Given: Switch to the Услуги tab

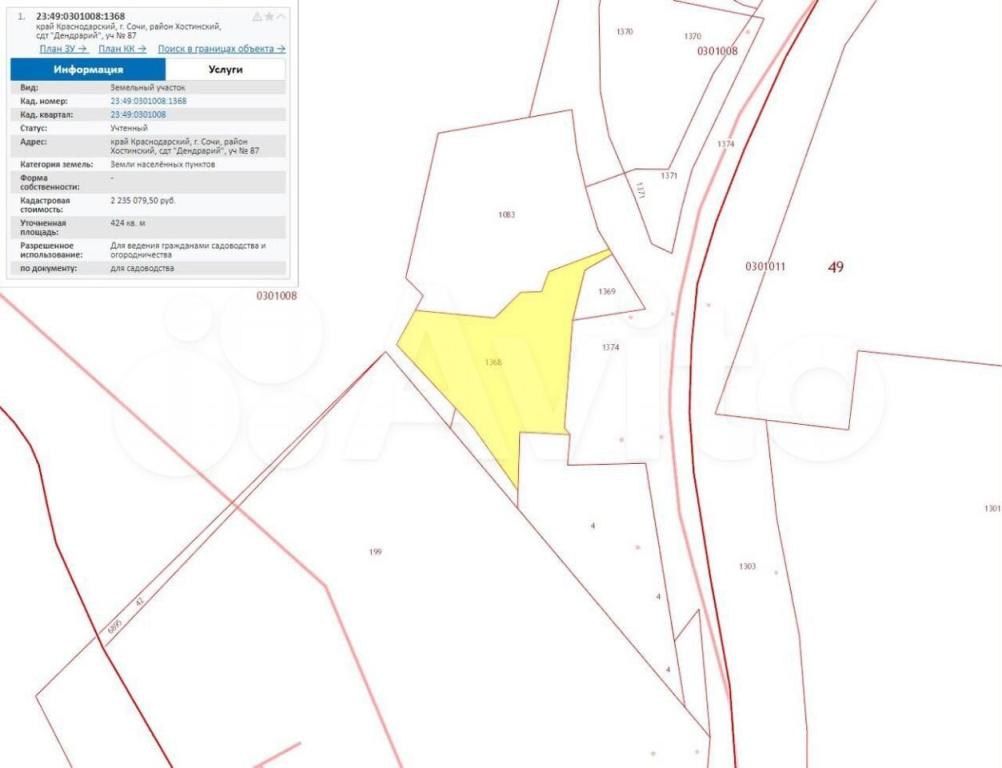Looking at the screenshot, I should [225, 70].
